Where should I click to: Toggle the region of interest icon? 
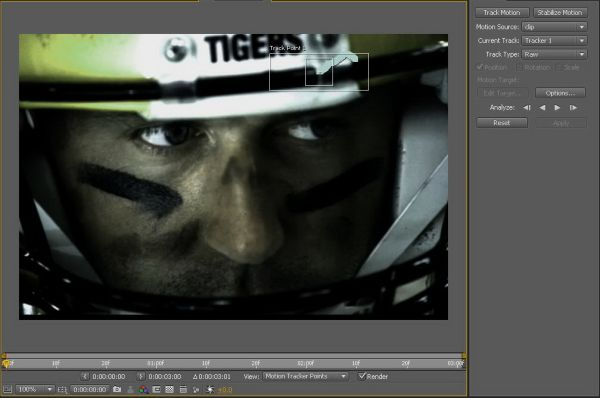(x=157, y=390)
